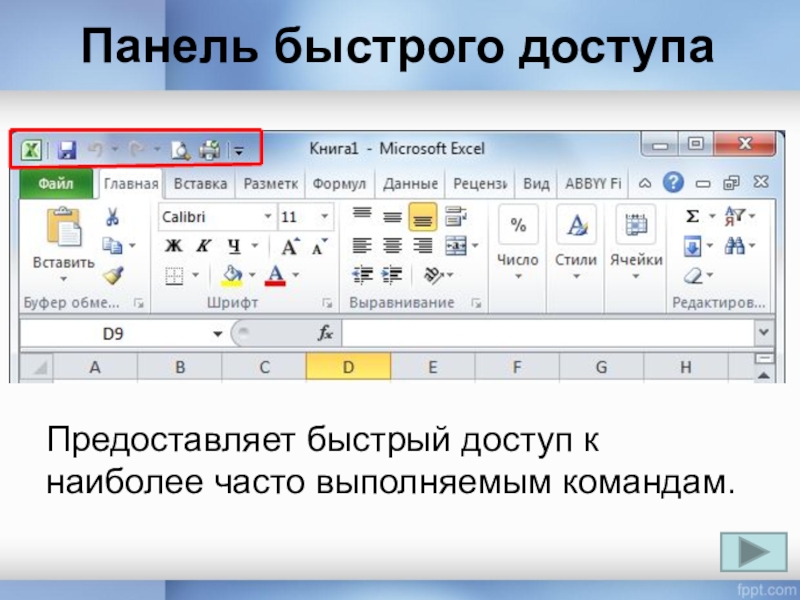The width and height of the screenshot is (800, 600).
Task: Open Customize Quick Access Toolbar arrow
Action: pos(239,151)
